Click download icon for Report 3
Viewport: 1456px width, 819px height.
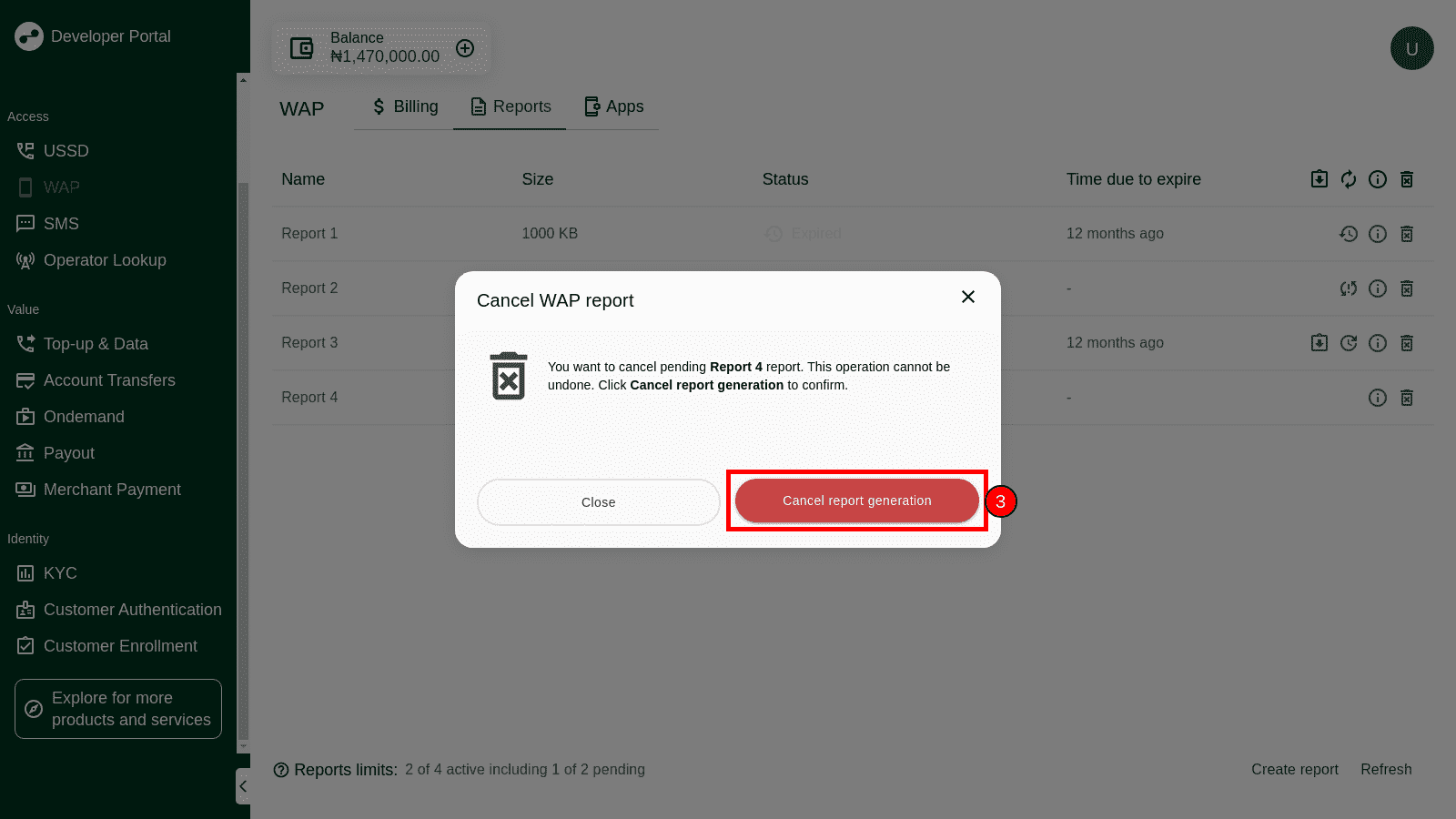1319,343
